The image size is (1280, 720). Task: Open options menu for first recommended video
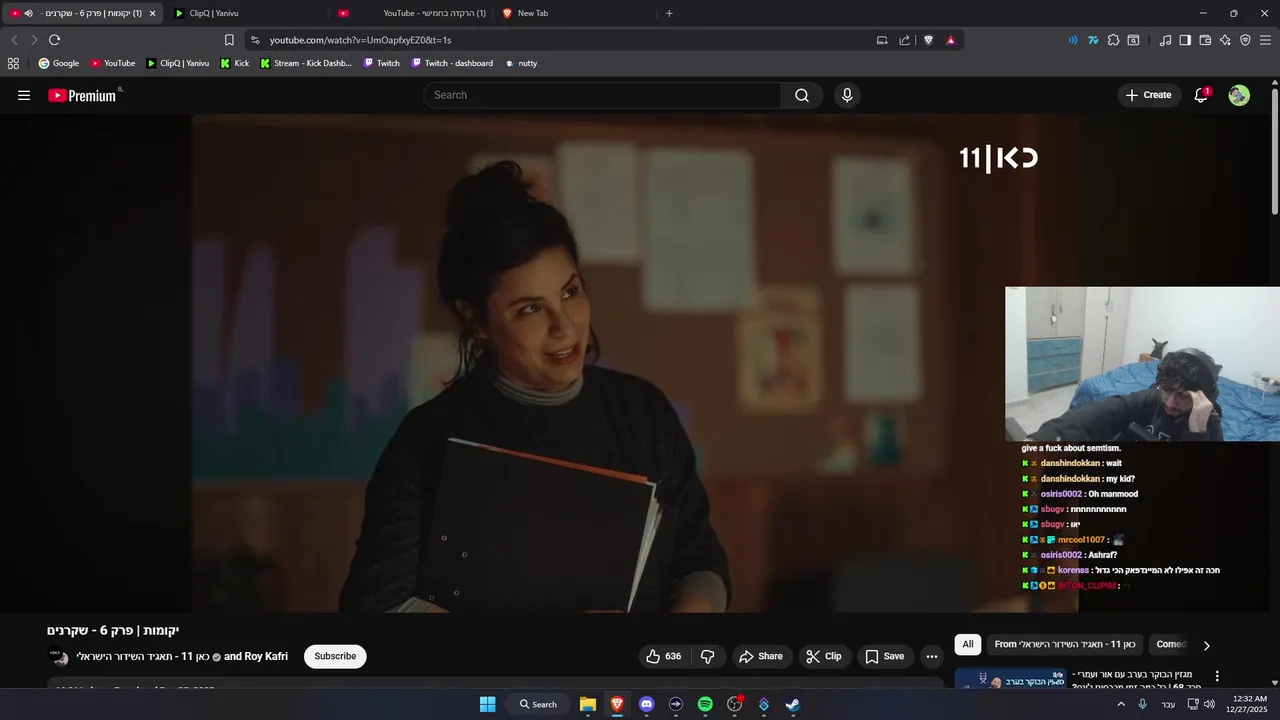coord(1217,676)
